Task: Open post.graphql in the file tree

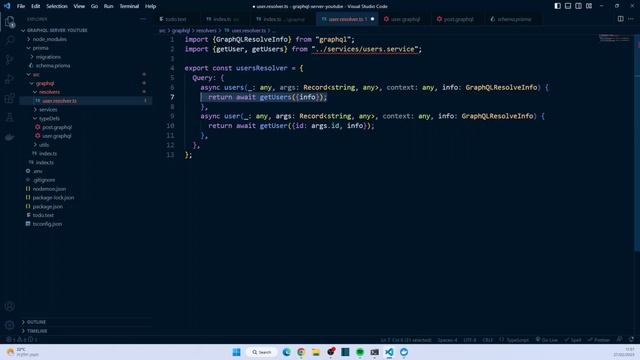Action: pos(86,127)
